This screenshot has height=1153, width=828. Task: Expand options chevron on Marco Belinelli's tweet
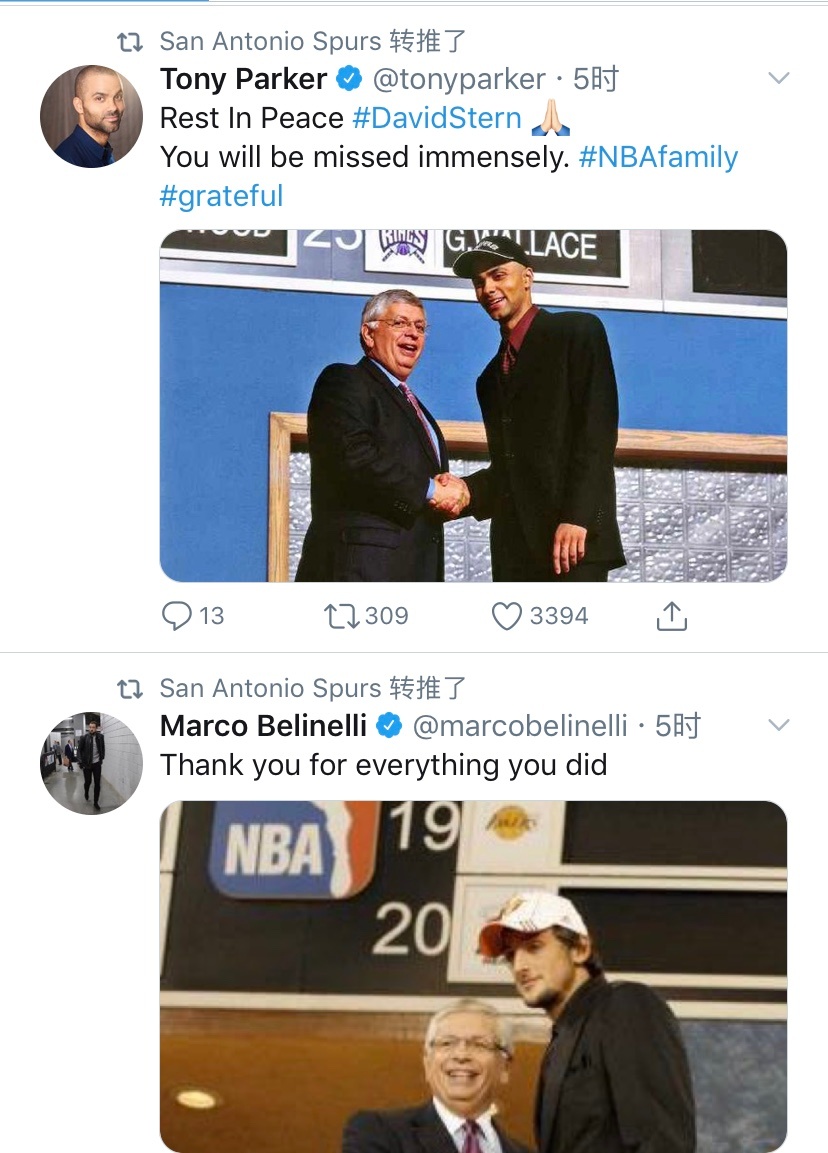[x=778, y=725]
